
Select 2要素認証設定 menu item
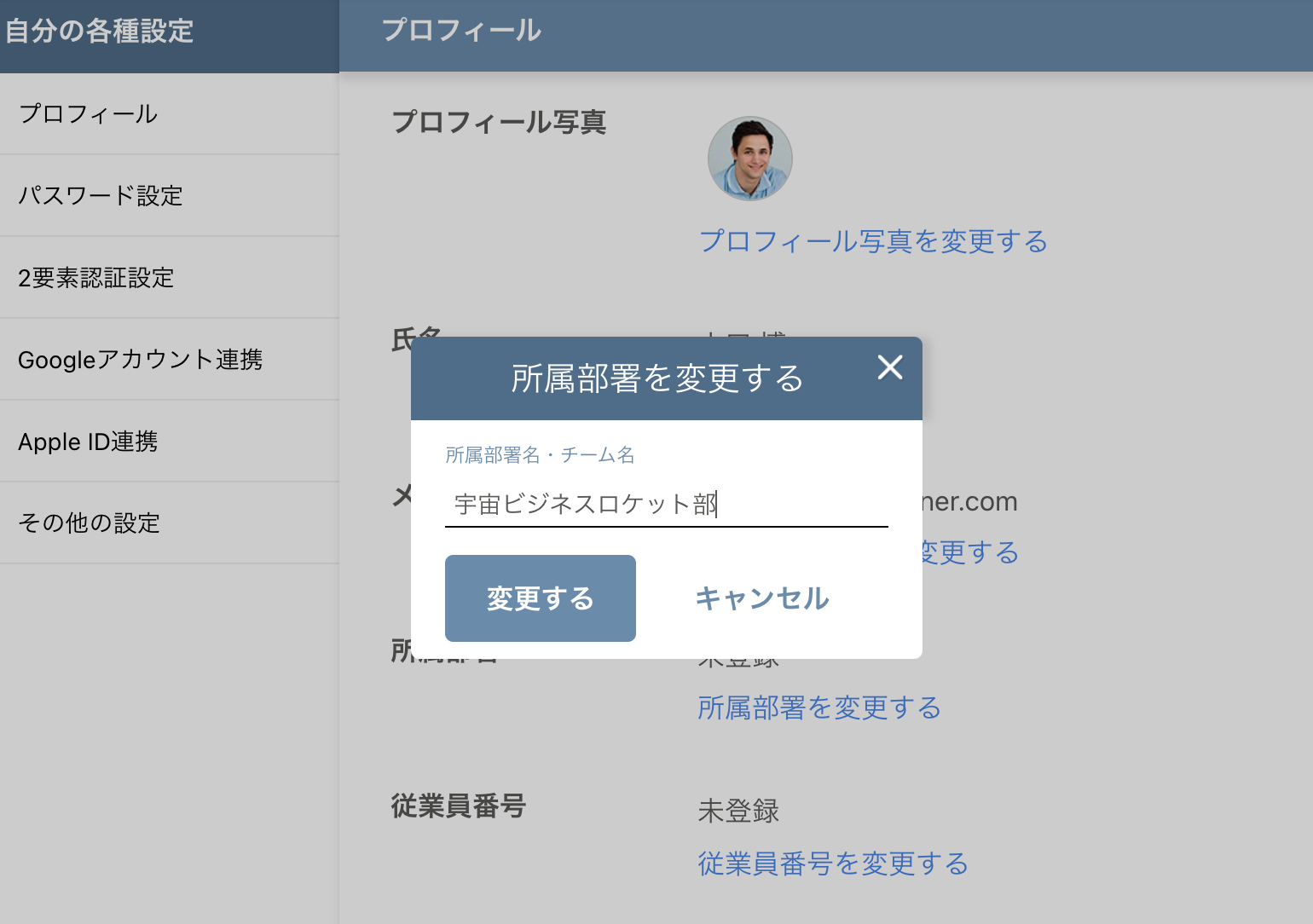click(x=170, y=278)
